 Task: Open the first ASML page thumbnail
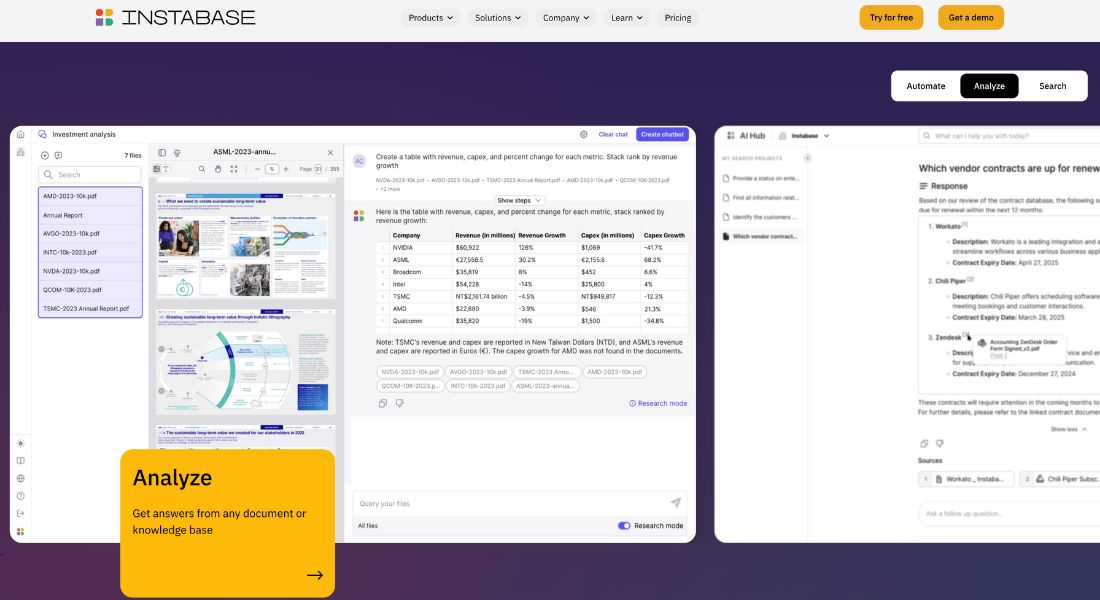tap(246, 246)
